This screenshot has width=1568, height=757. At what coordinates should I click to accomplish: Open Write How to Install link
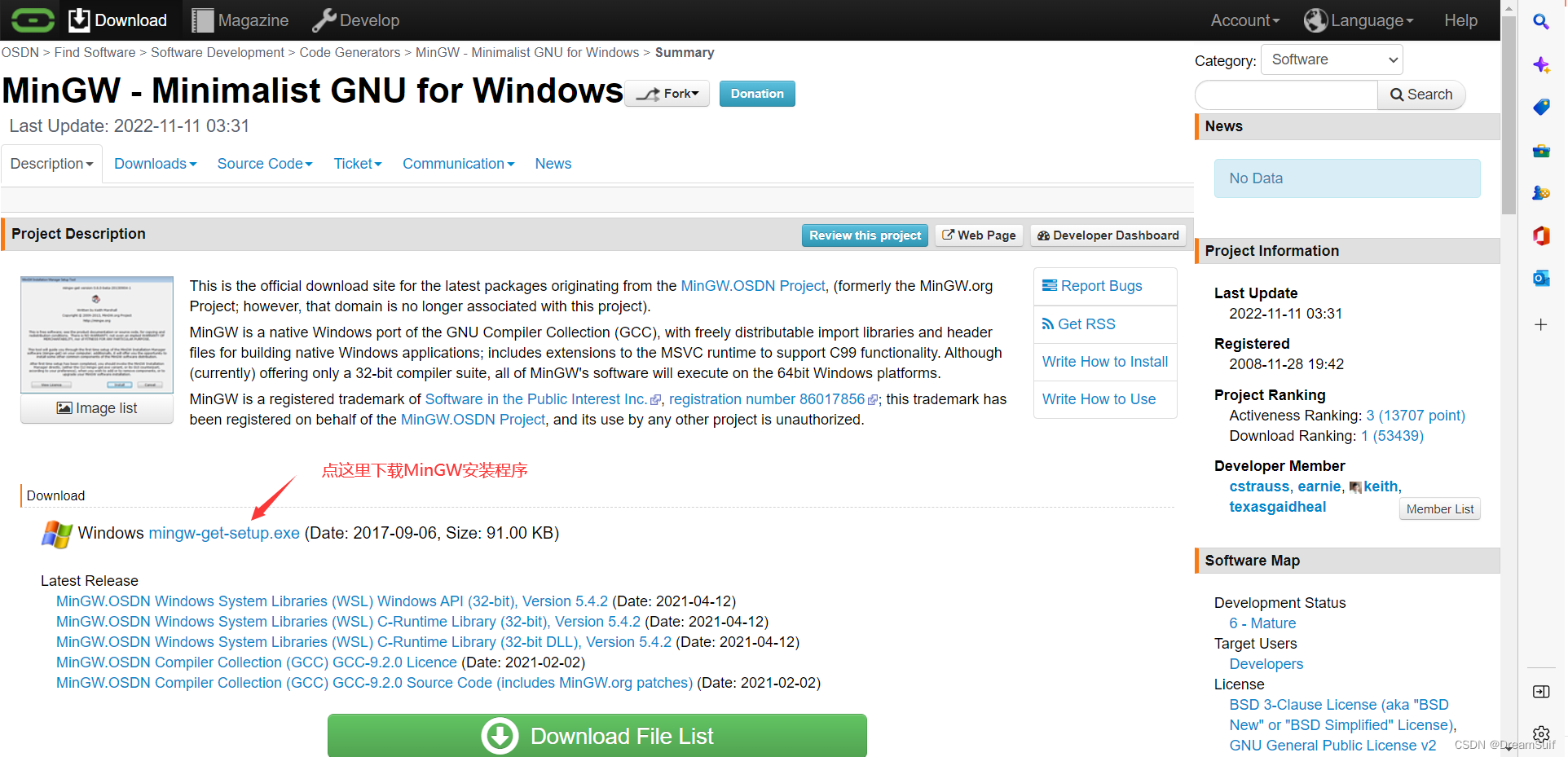click(x=1105, y=362)
